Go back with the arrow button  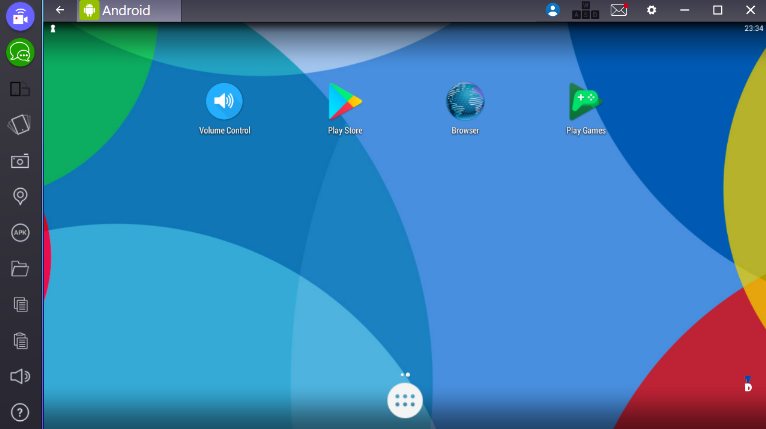60,10
